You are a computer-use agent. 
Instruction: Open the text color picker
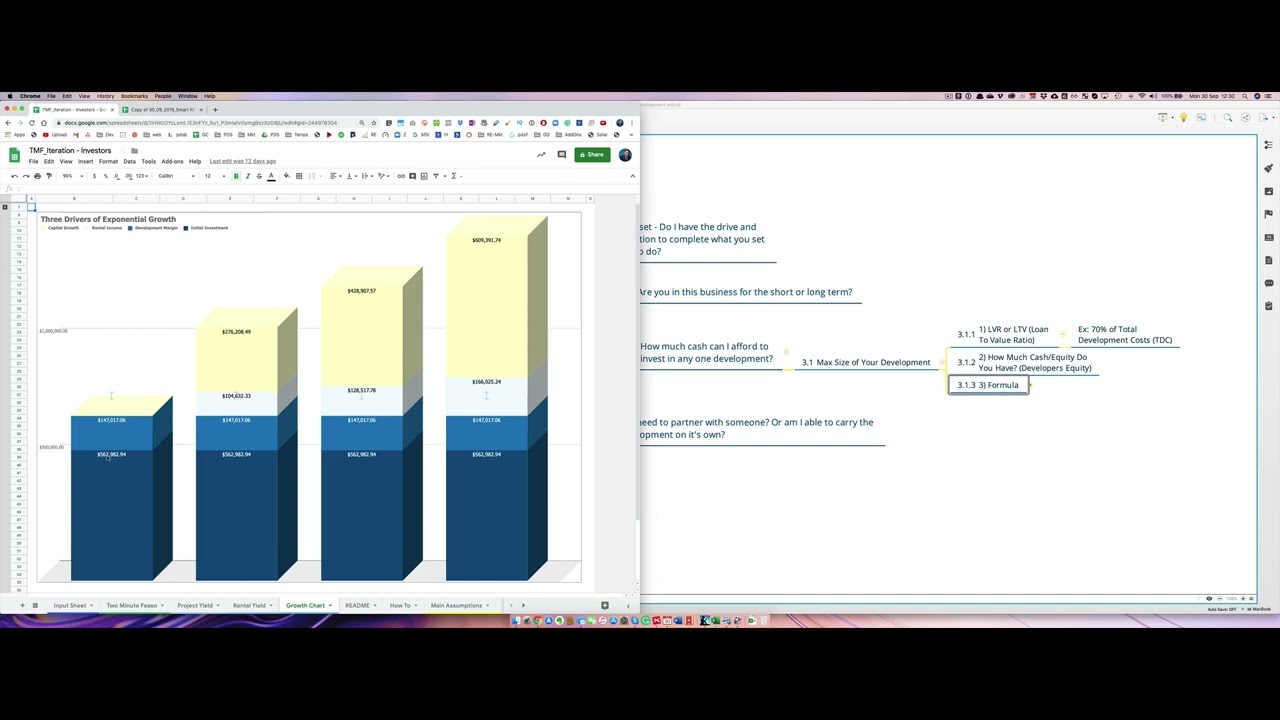[x=271, y=176]
